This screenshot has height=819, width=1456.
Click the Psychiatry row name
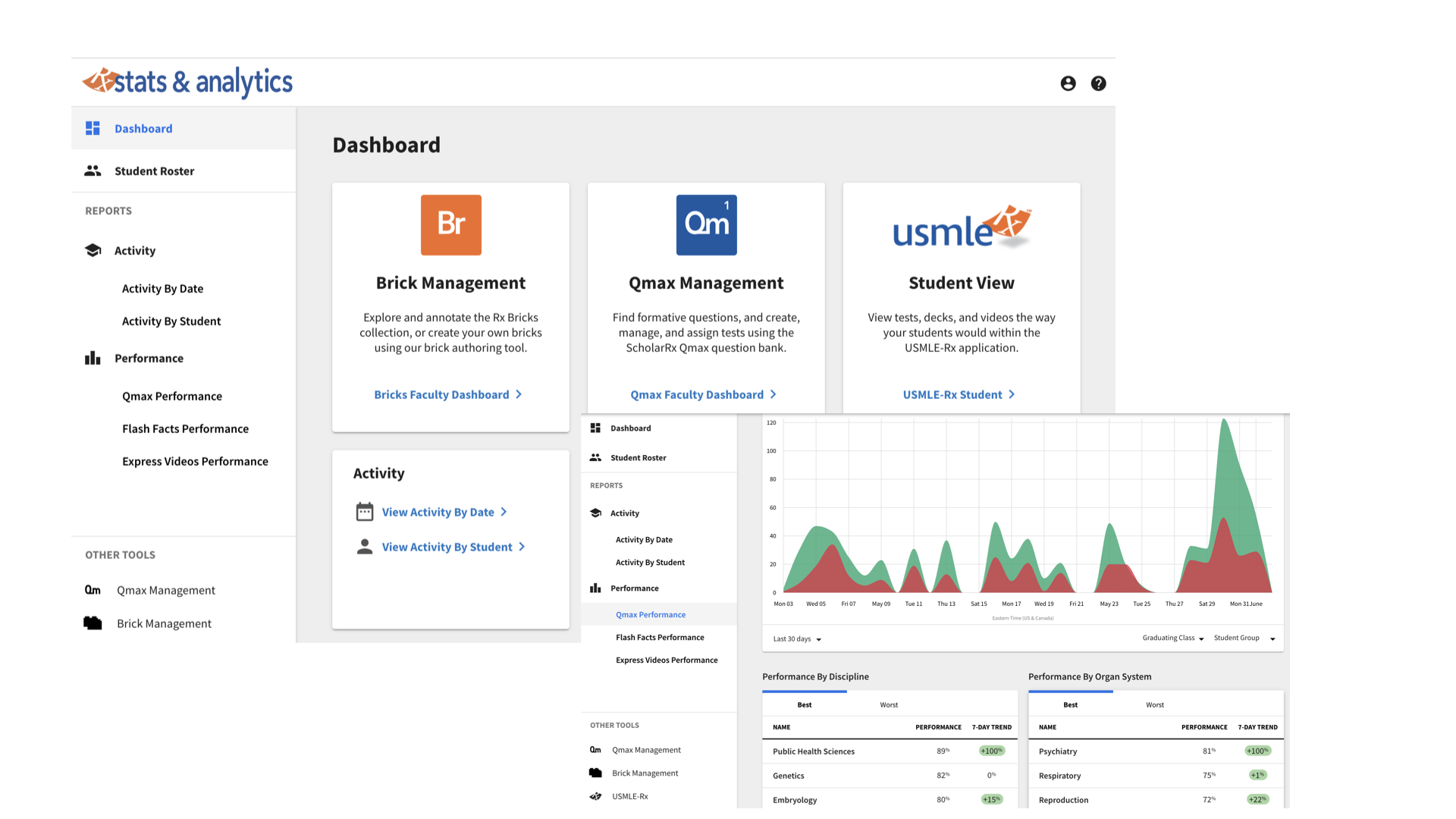click(1058, 752)
